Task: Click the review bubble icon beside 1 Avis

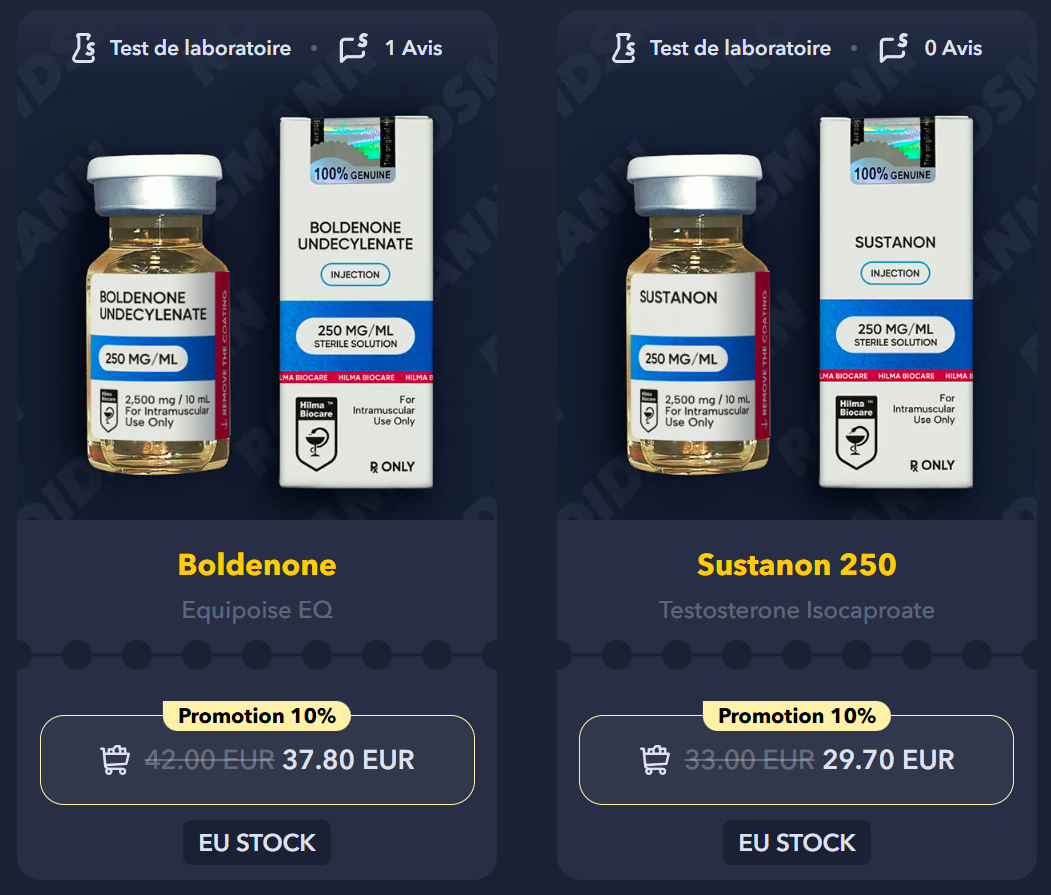Action: pos(353,48)
